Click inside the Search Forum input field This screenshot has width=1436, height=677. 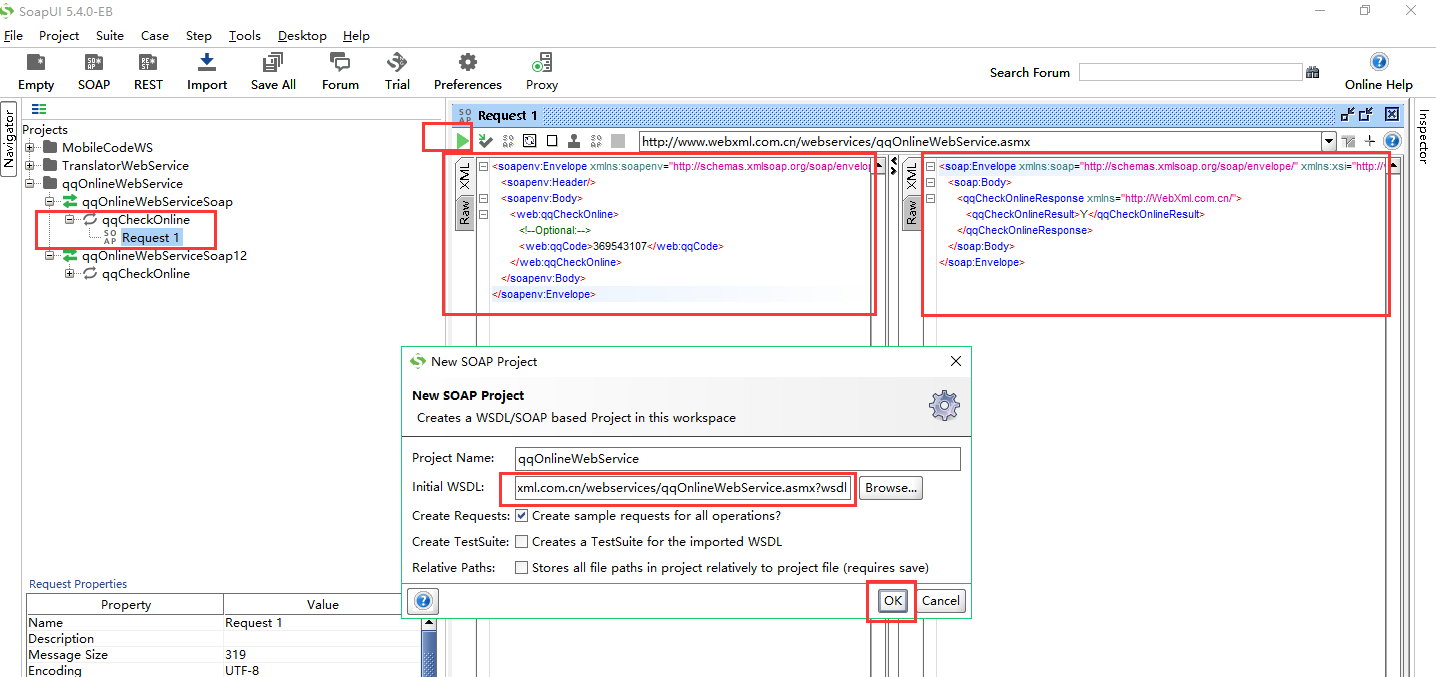click(x=1190, y=71)
